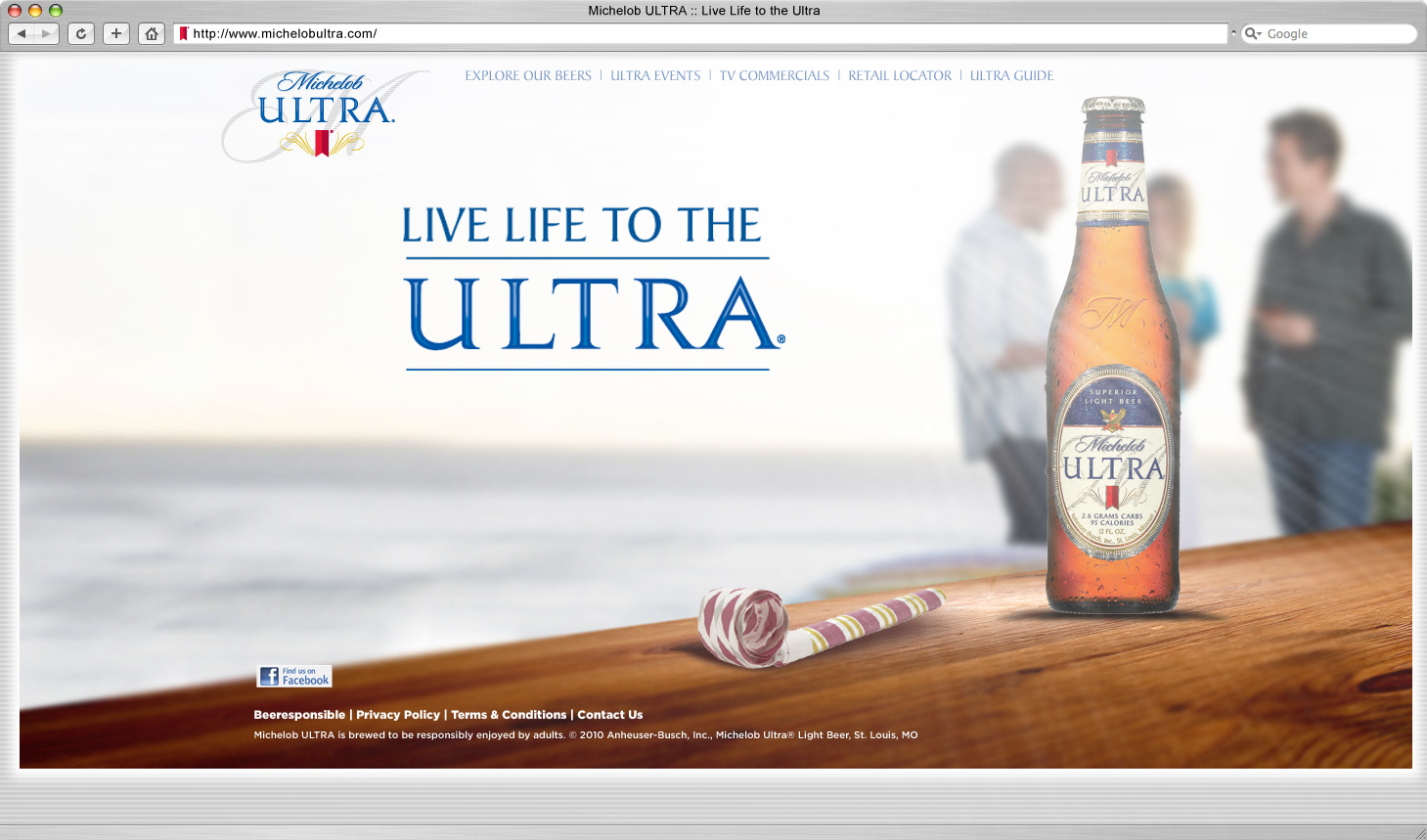Click the LIVE LIFE TO THE ULTRA headline
The image size is (1427, 840).
pos(592,287)
